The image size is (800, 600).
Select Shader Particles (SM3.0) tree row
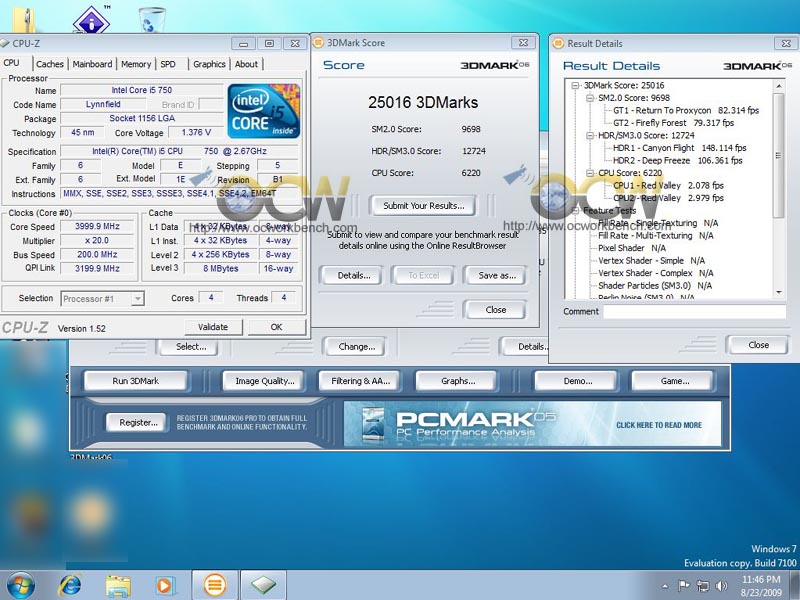(x=655, y=286)
